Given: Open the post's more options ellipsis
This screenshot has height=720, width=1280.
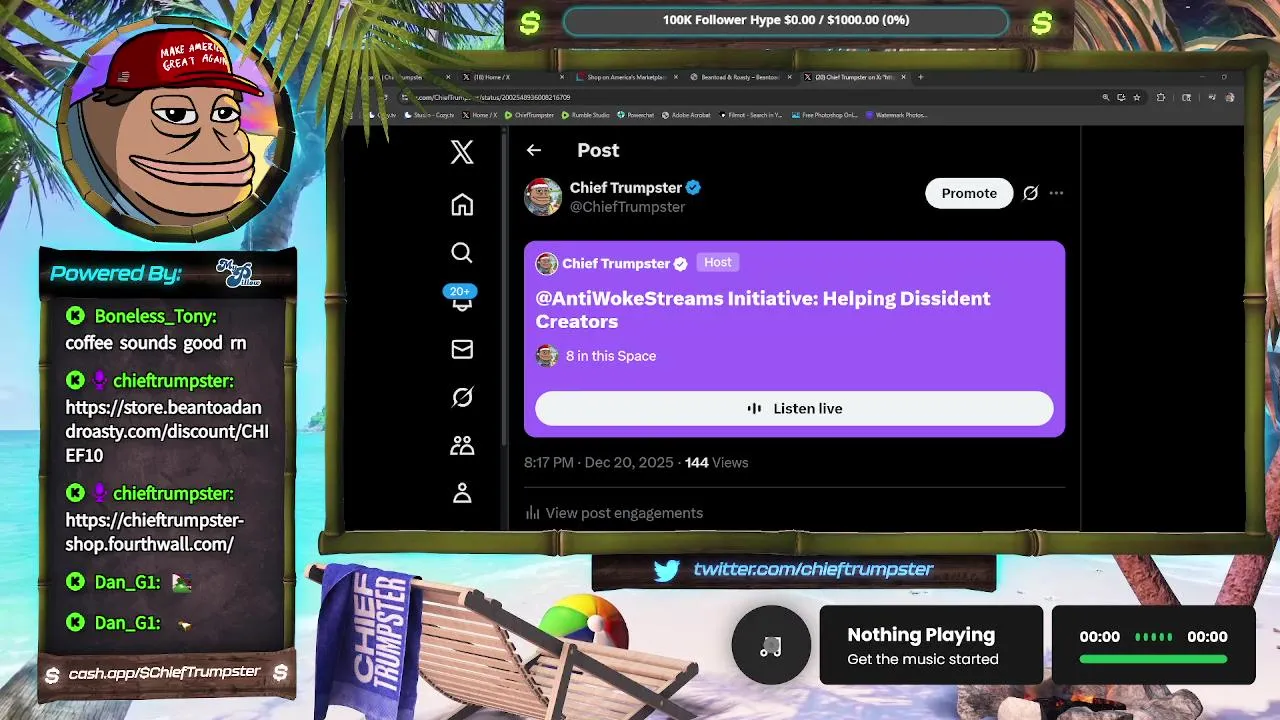Looking at the screenshot, I should [1056, 193].
